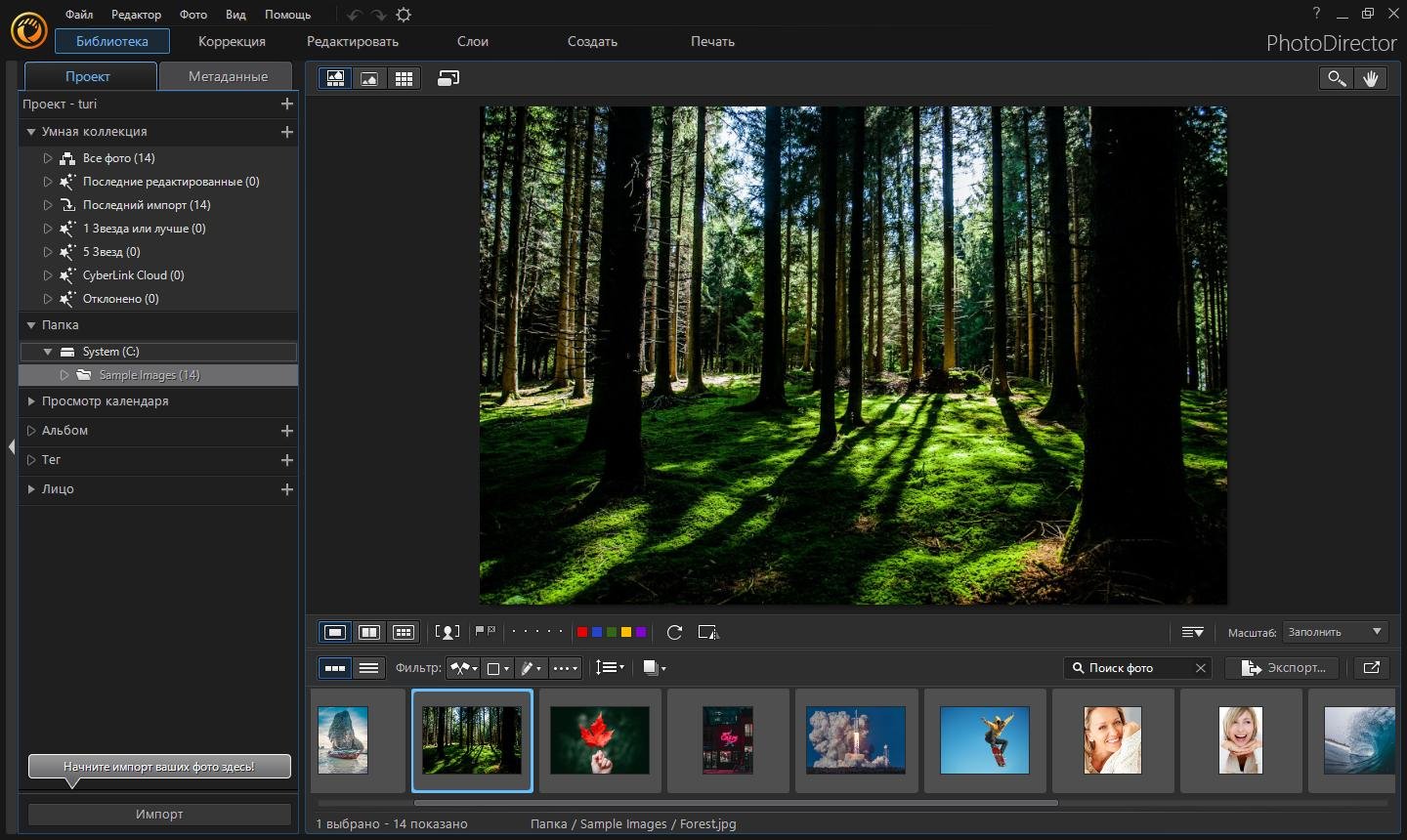Apply the red color label swatch

click(582, 633)
